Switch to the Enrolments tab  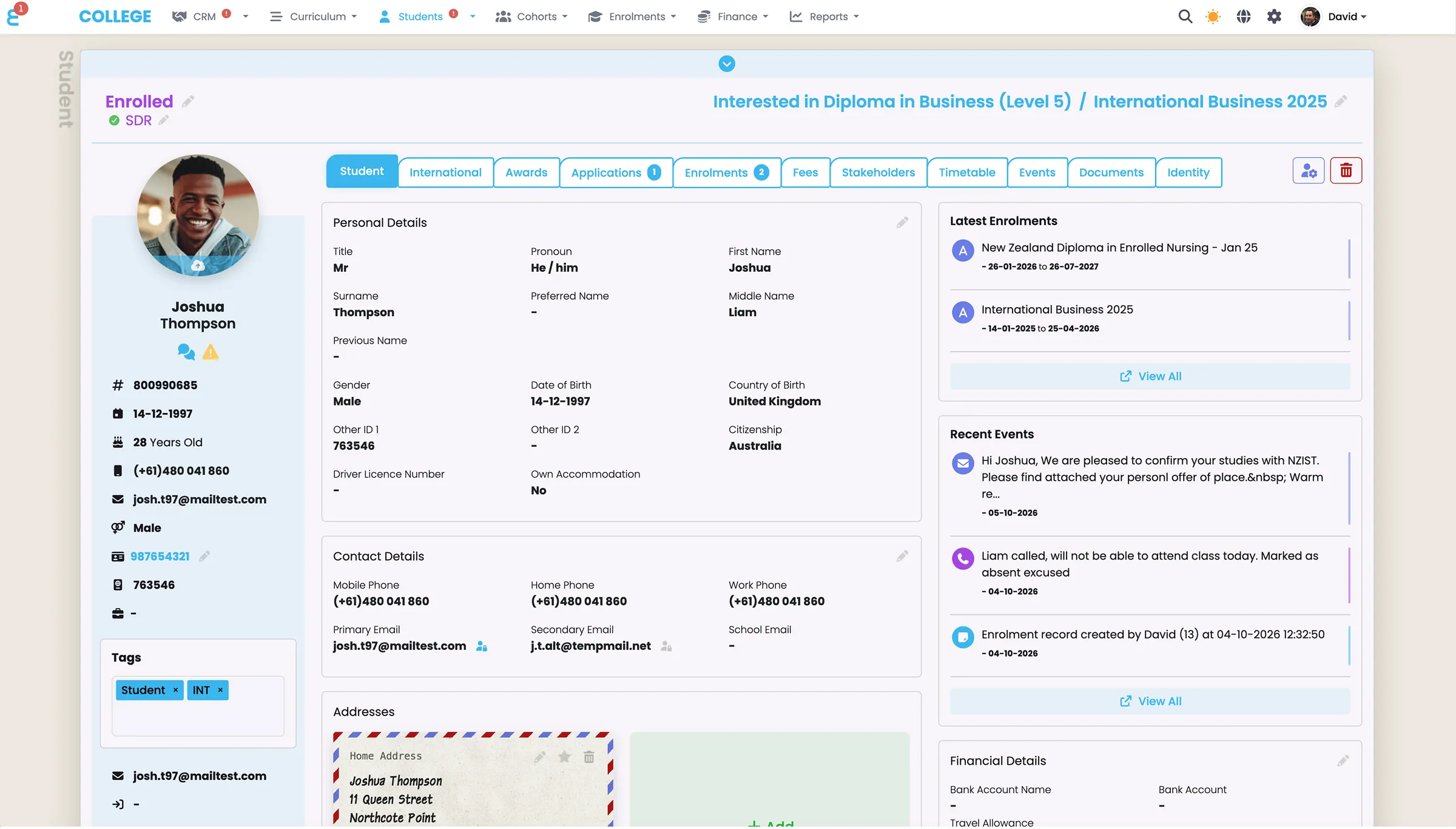[727, 172]
